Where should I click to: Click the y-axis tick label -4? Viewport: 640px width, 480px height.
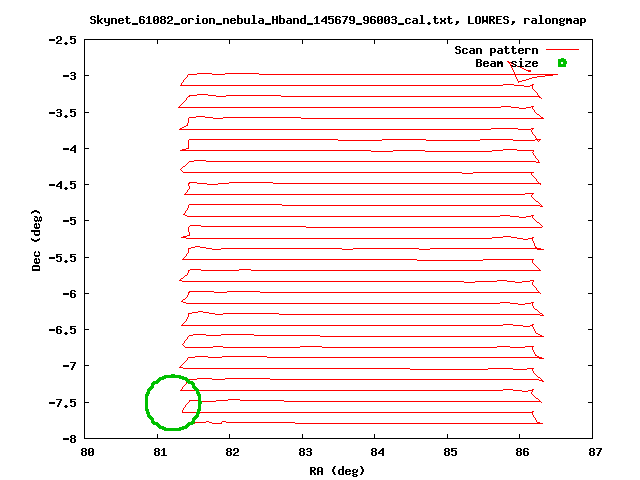coord(69,149)
